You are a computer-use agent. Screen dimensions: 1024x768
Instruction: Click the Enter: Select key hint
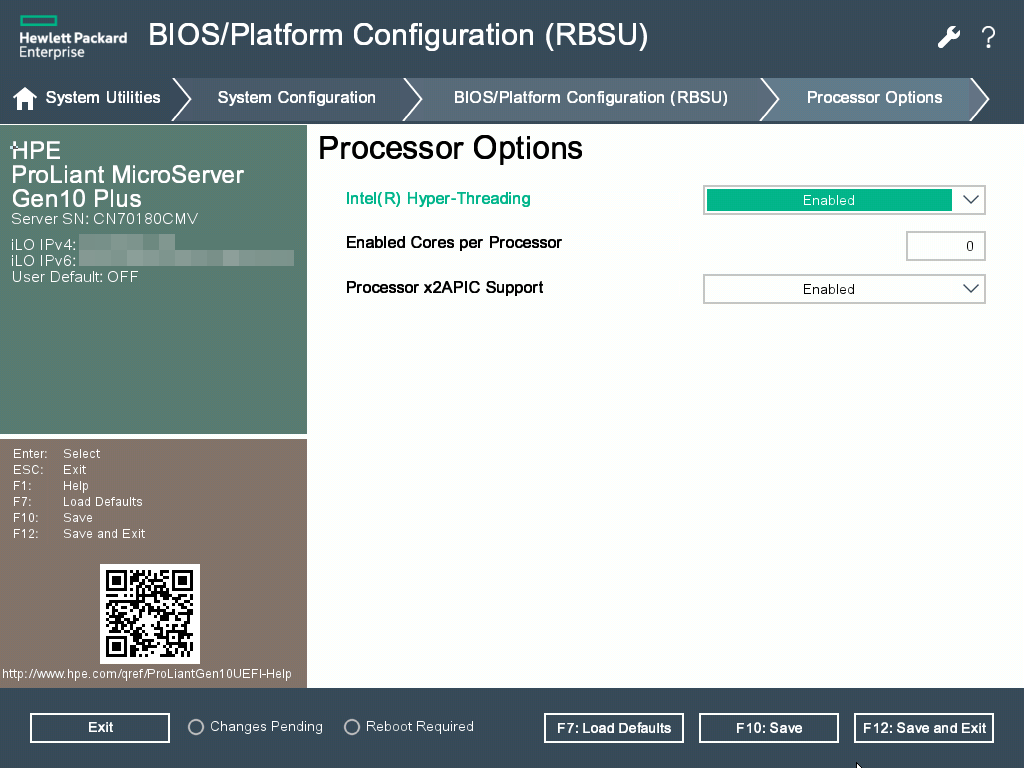tap(56, 453)
